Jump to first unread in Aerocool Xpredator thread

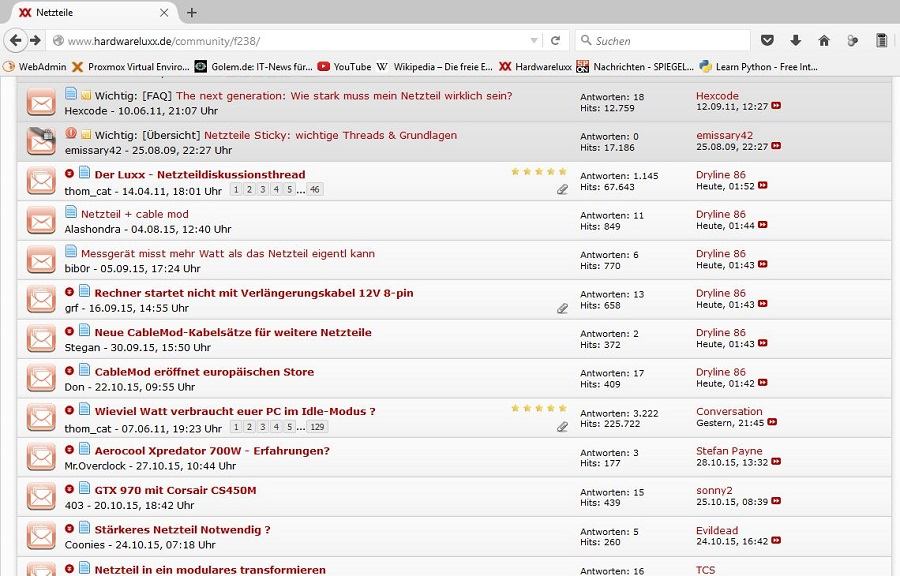69,450
